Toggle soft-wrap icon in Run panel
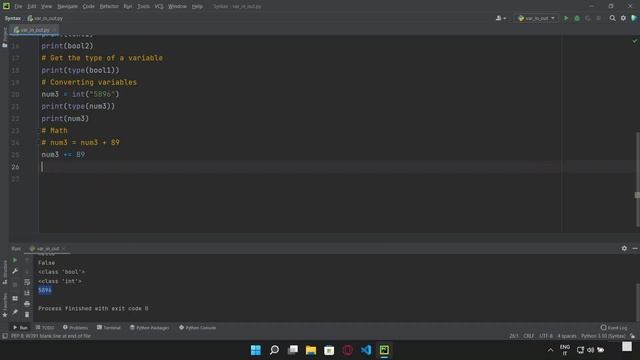640x360 pixels. click(x=27, y=282)
